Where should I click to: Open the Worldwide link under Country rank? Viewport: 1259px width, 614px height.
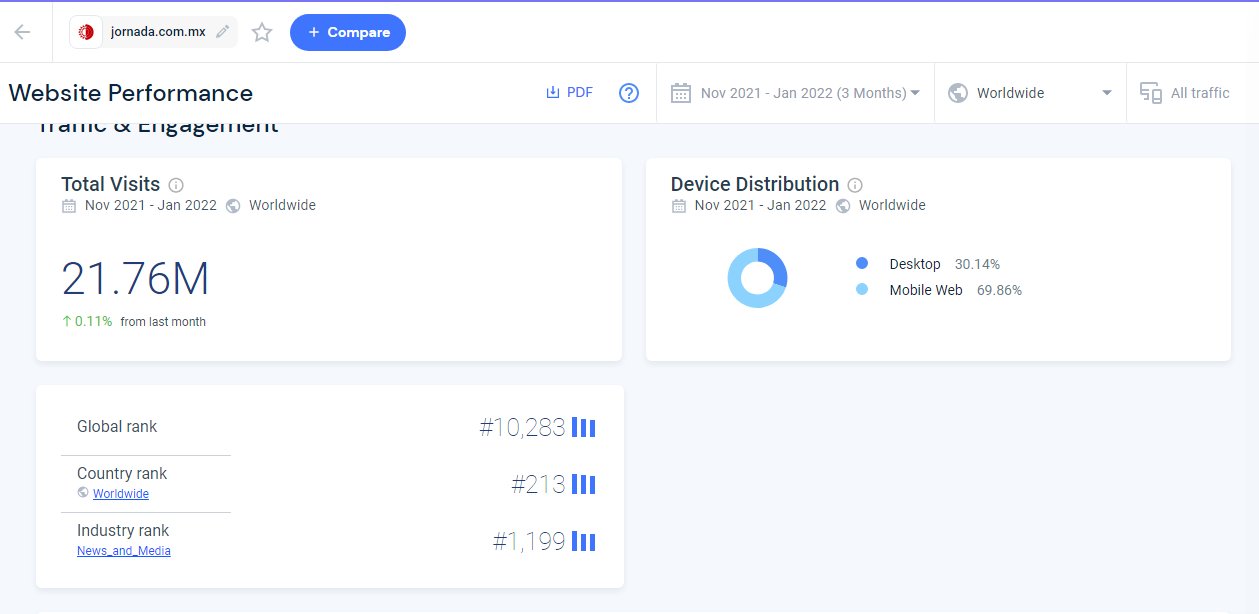coord(121,494)
